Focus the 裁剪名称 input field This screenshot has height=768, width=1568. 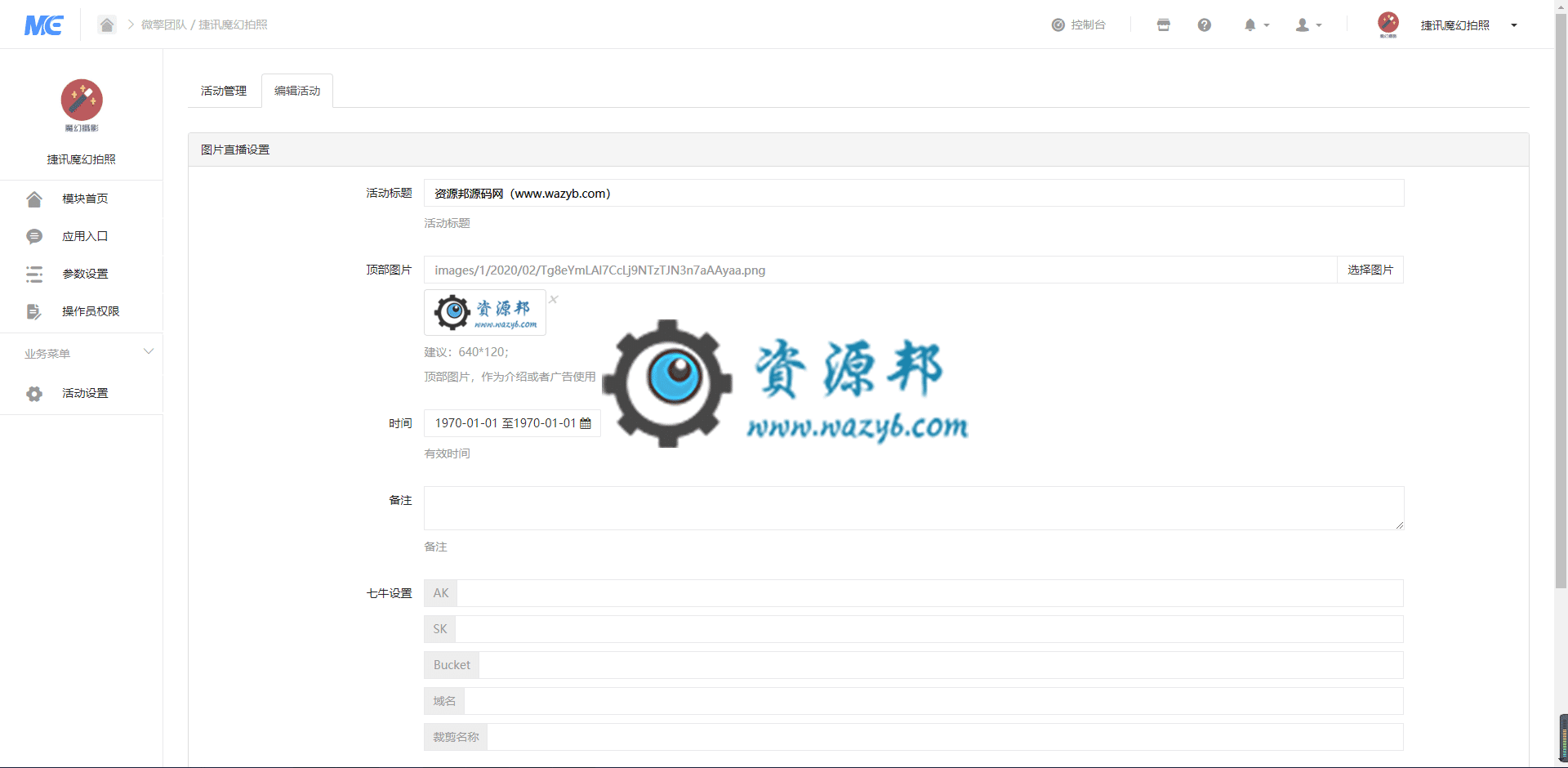946,737
